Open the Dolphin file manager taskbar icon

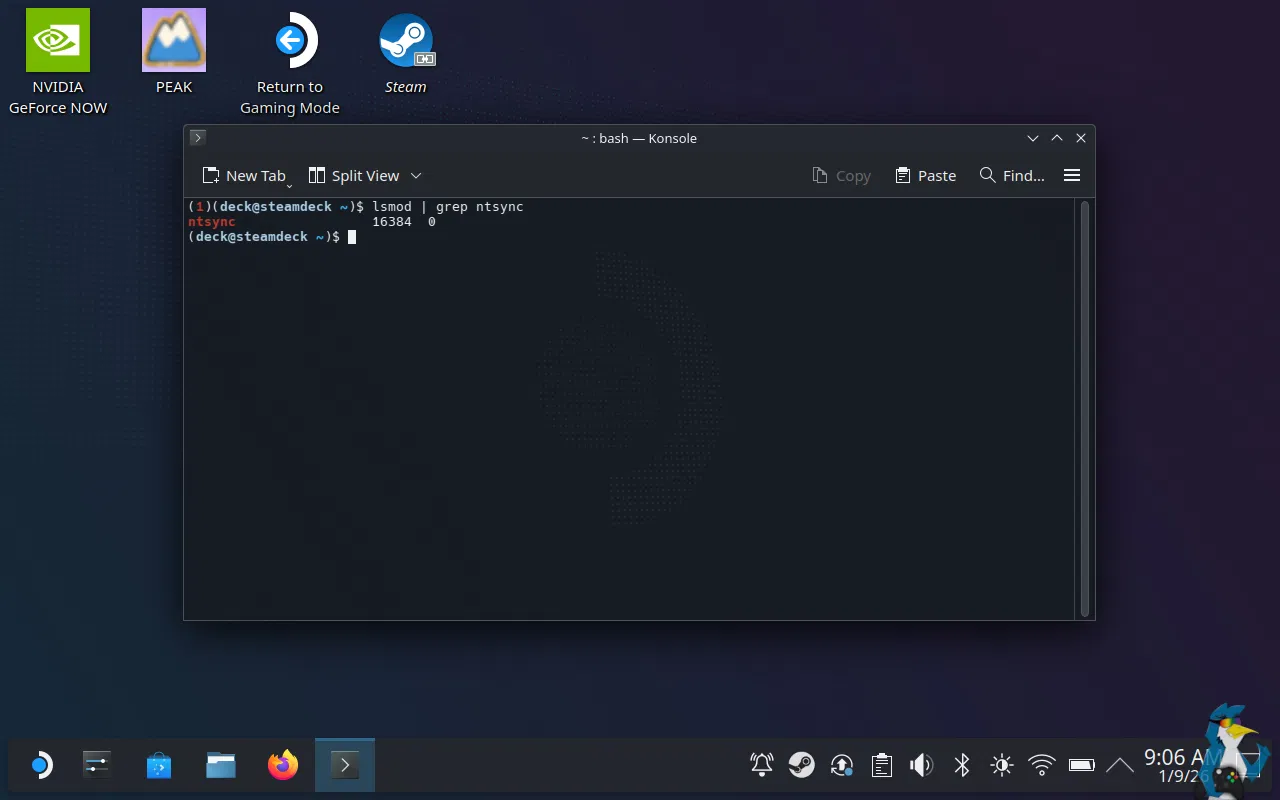point(221,766)
